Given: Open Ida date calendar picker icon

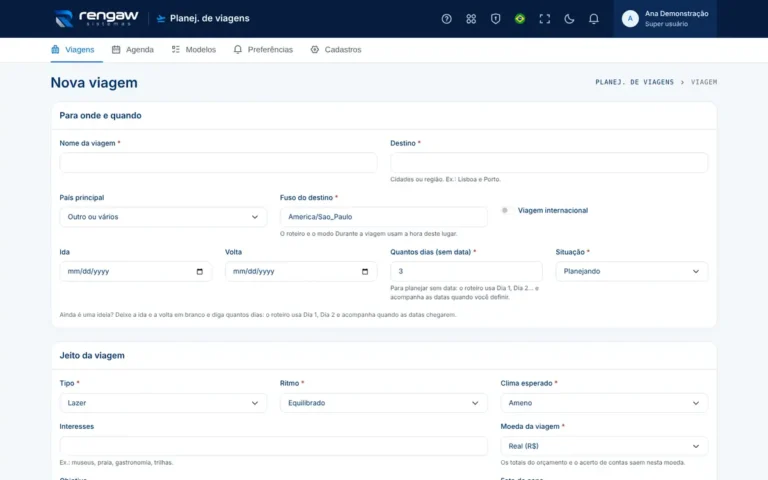Looking at the screenshot, I should click(199, 271).
